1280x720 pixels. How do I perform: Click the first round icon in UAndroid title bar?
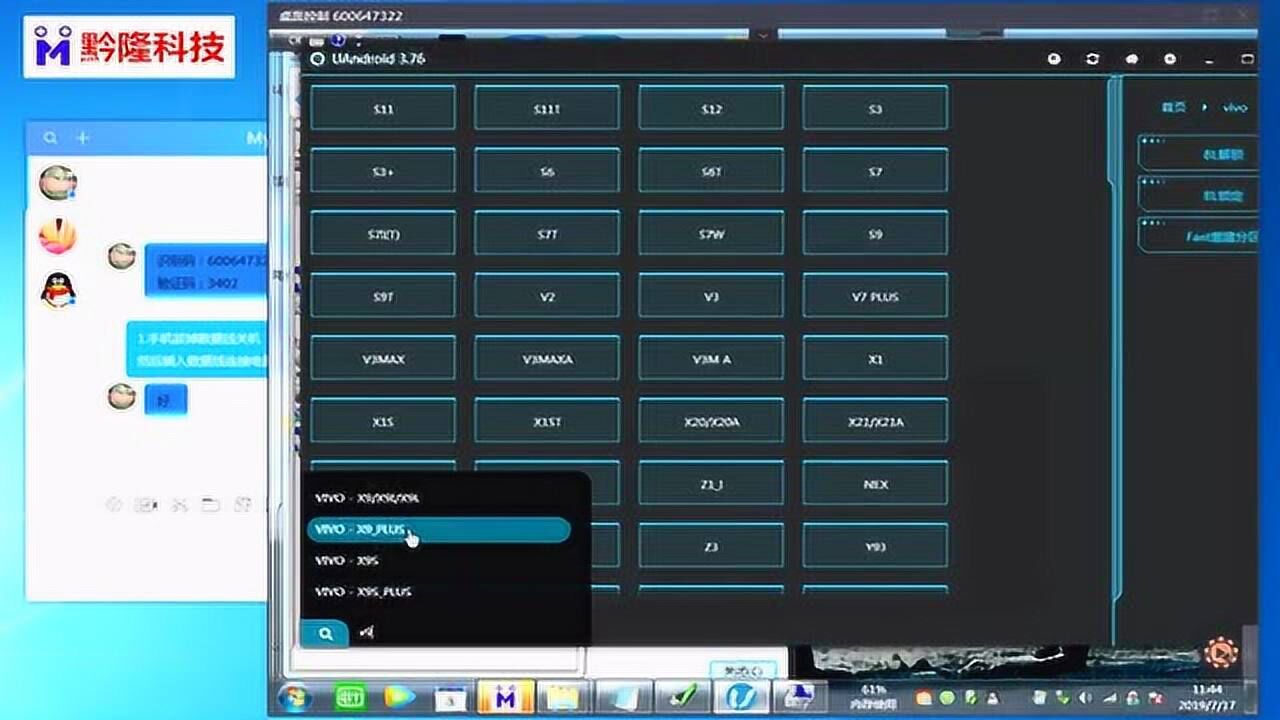point(1054,59)
